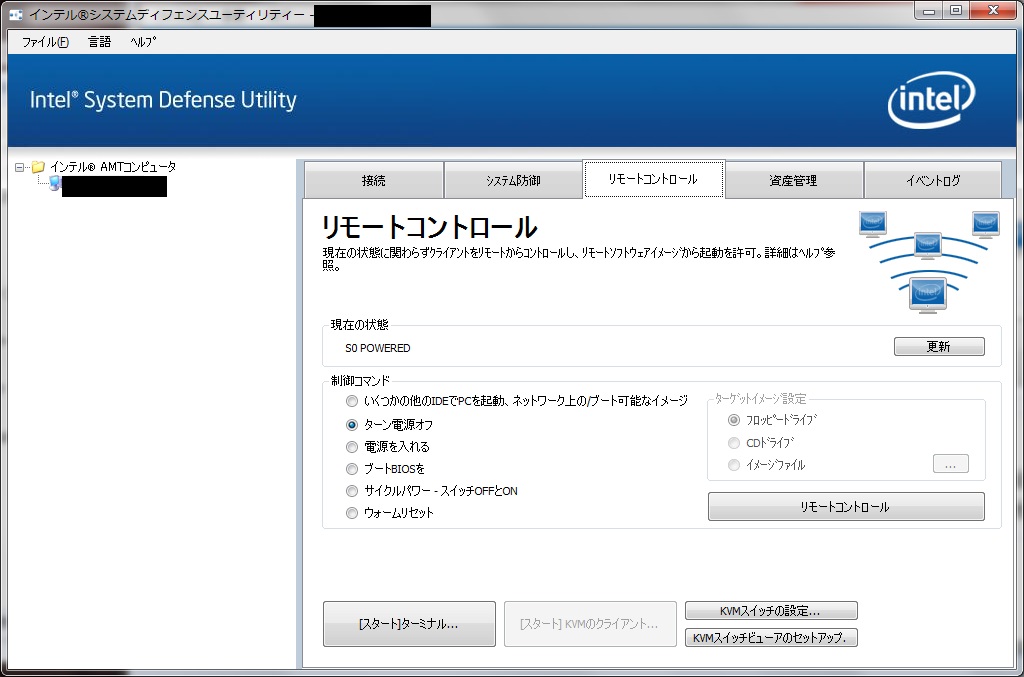Image resolution: width=1024 pixels, height=677 pixels.
Task: Click the large リモートコントロール execute button
Action: coord(845,507)
